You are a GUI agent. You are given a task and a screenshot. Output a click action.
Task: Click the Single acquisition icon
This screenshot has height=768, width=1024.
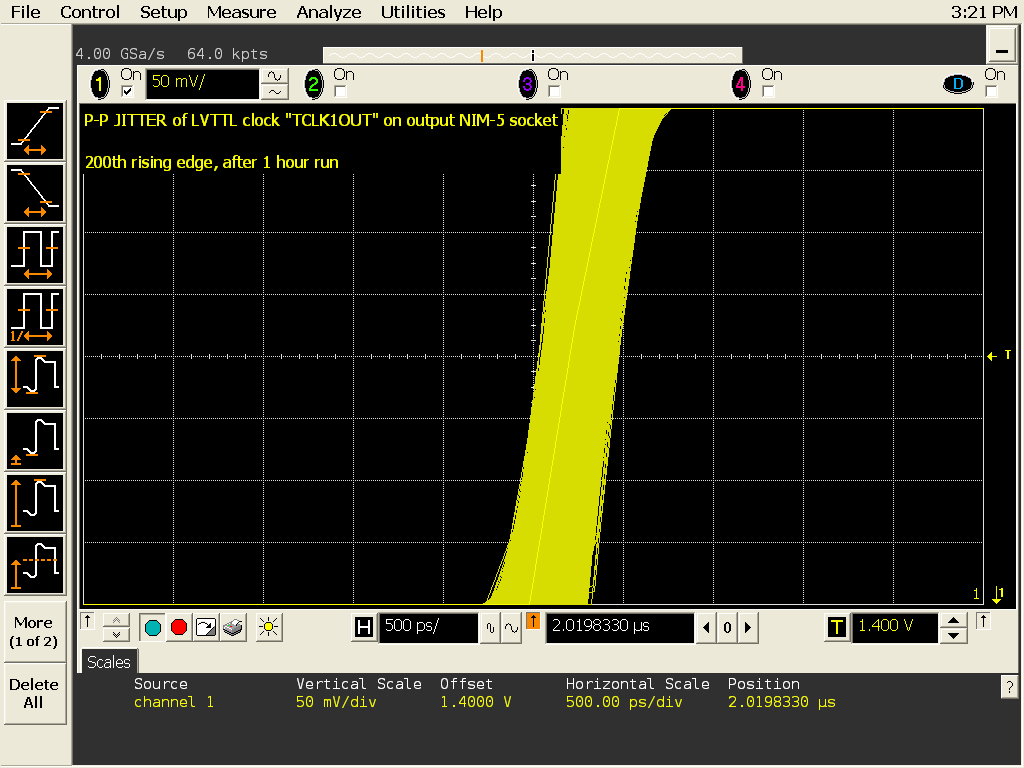click(206, 628)
